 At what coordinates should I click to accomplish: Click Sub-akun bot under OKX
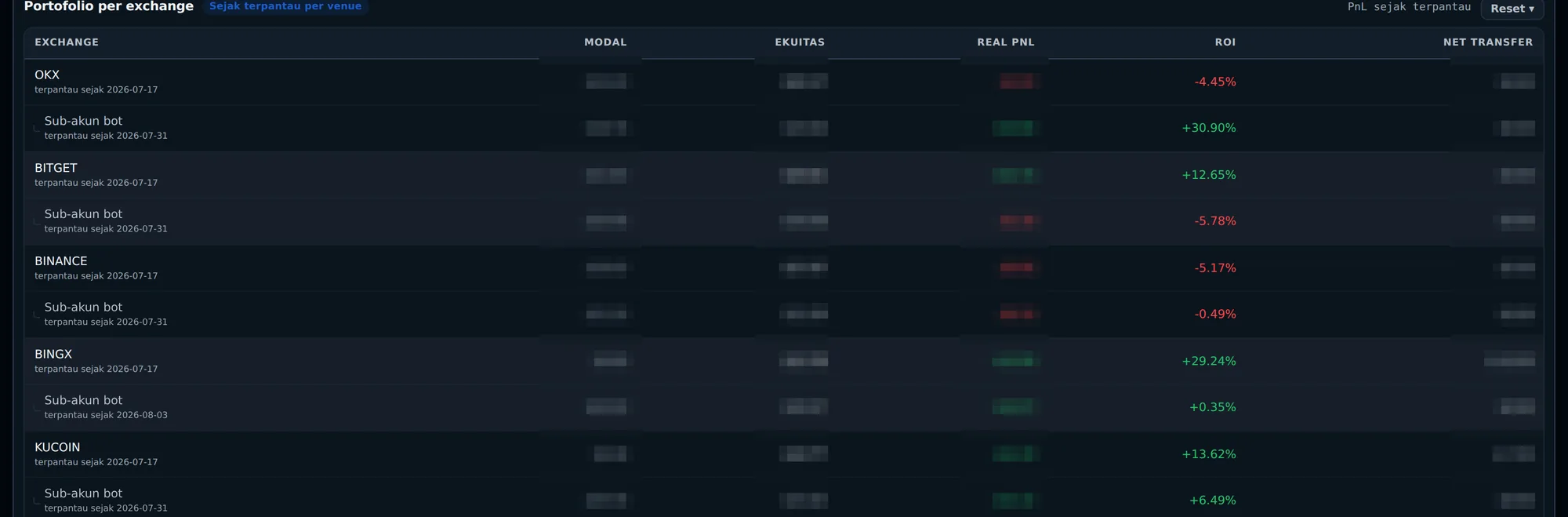[x=83, y=121]
